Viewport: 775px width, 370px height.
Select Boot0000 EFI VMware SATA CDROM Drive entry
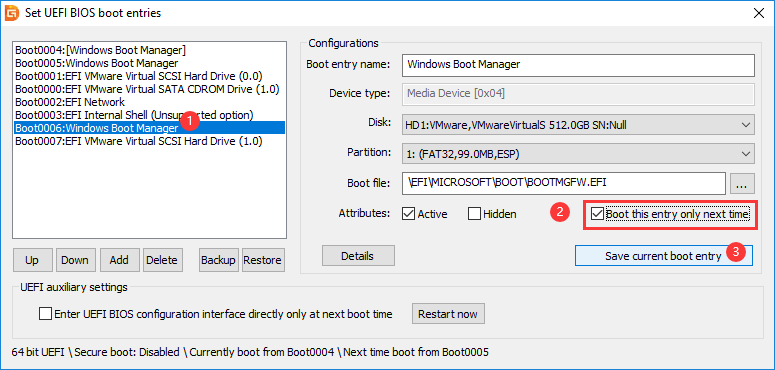(x=147, y=89)
